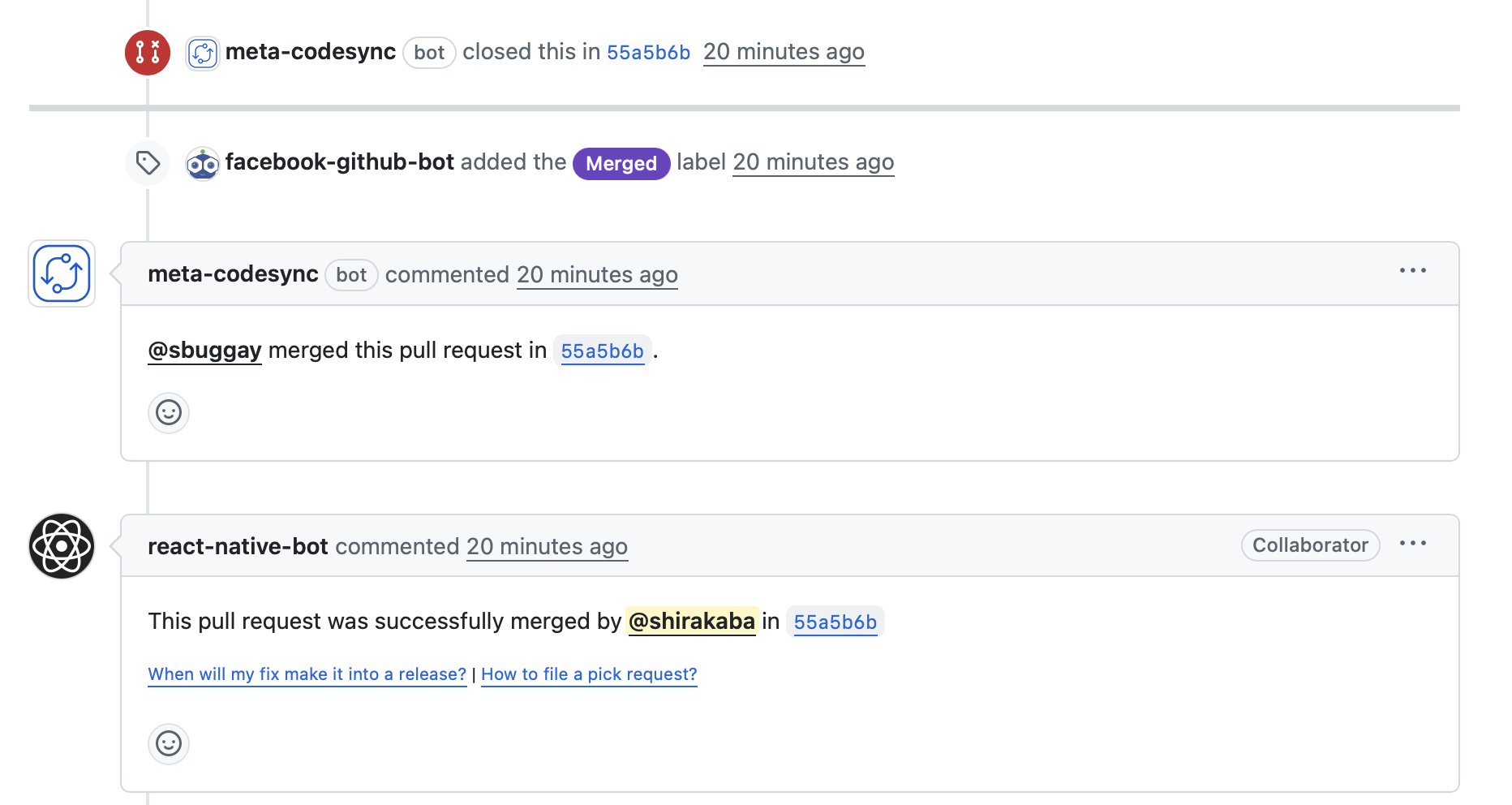Screen dimensions: 1512x805
Task: Click the purple Merged label
Action: point(621,163)
